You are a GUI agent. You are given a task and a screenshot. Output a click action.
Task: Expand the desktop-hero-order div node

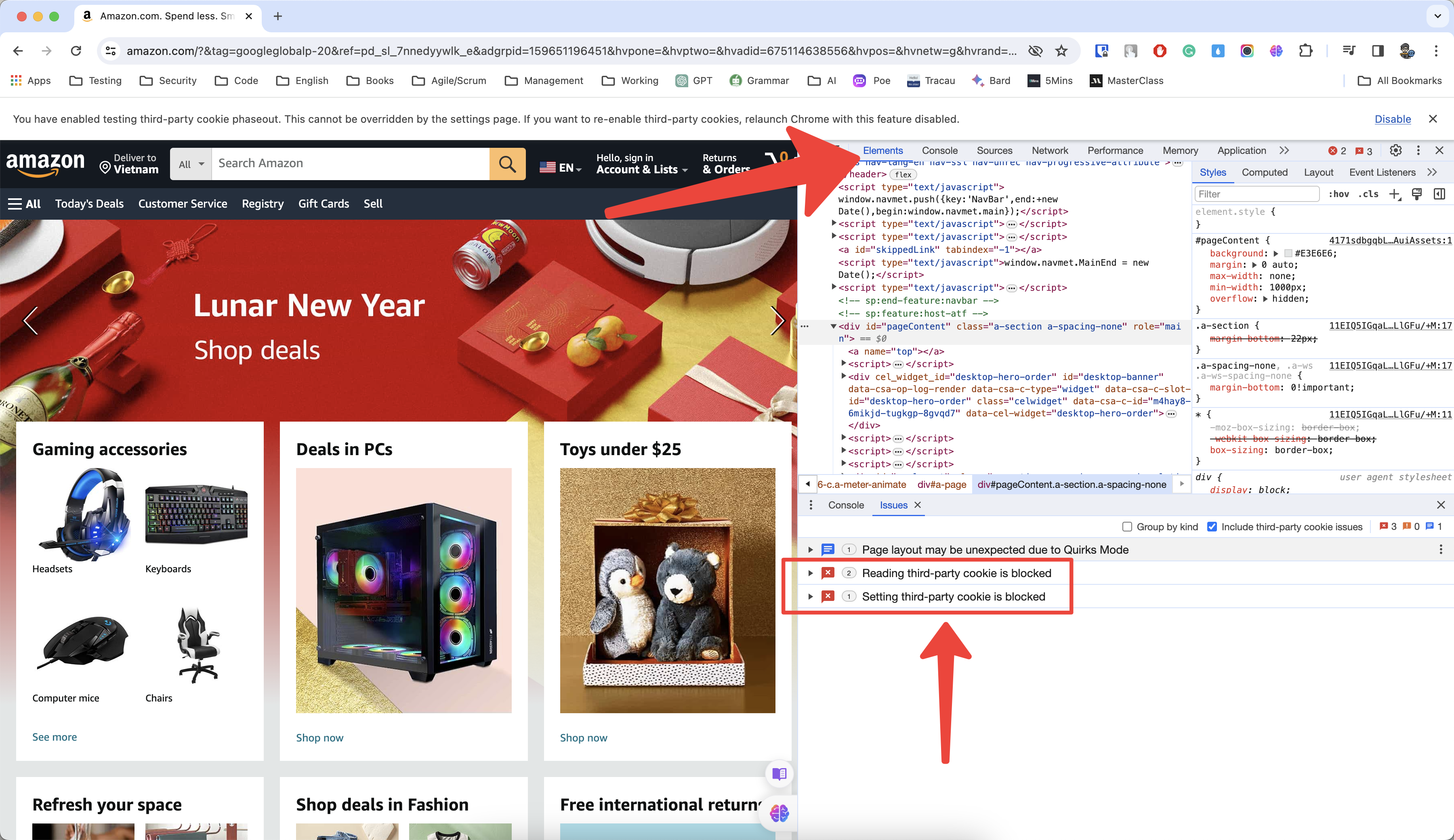click(x=844, y=376)
